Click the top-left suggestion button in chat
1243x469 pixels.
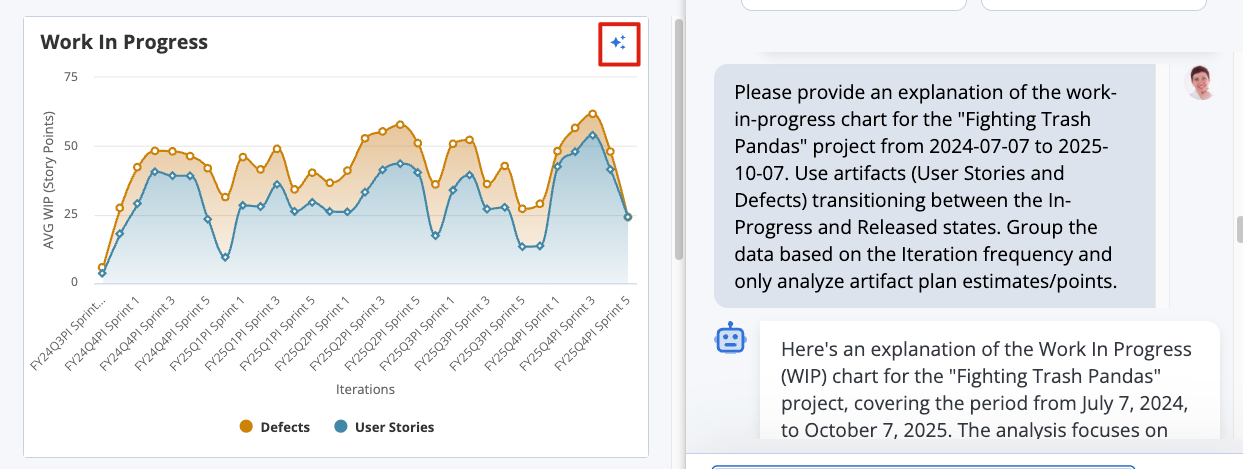(x=853, y=4)
